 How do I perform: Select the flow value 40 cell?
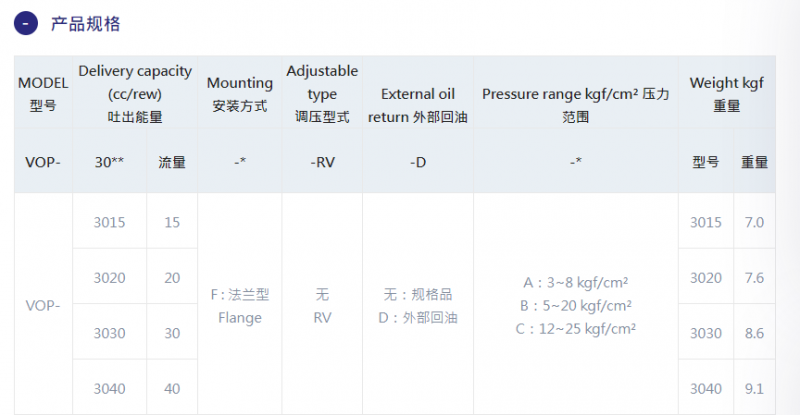172,388
